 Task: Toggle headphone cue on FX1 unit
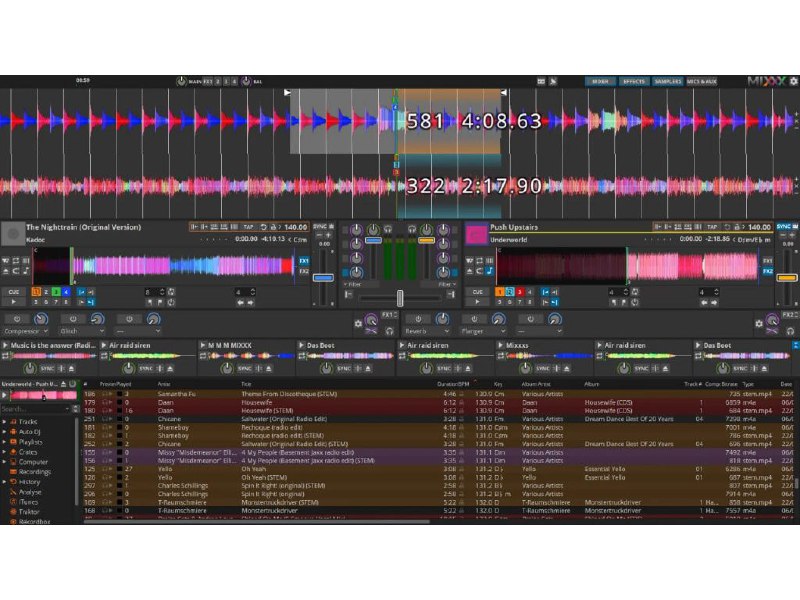pos(389,331)
